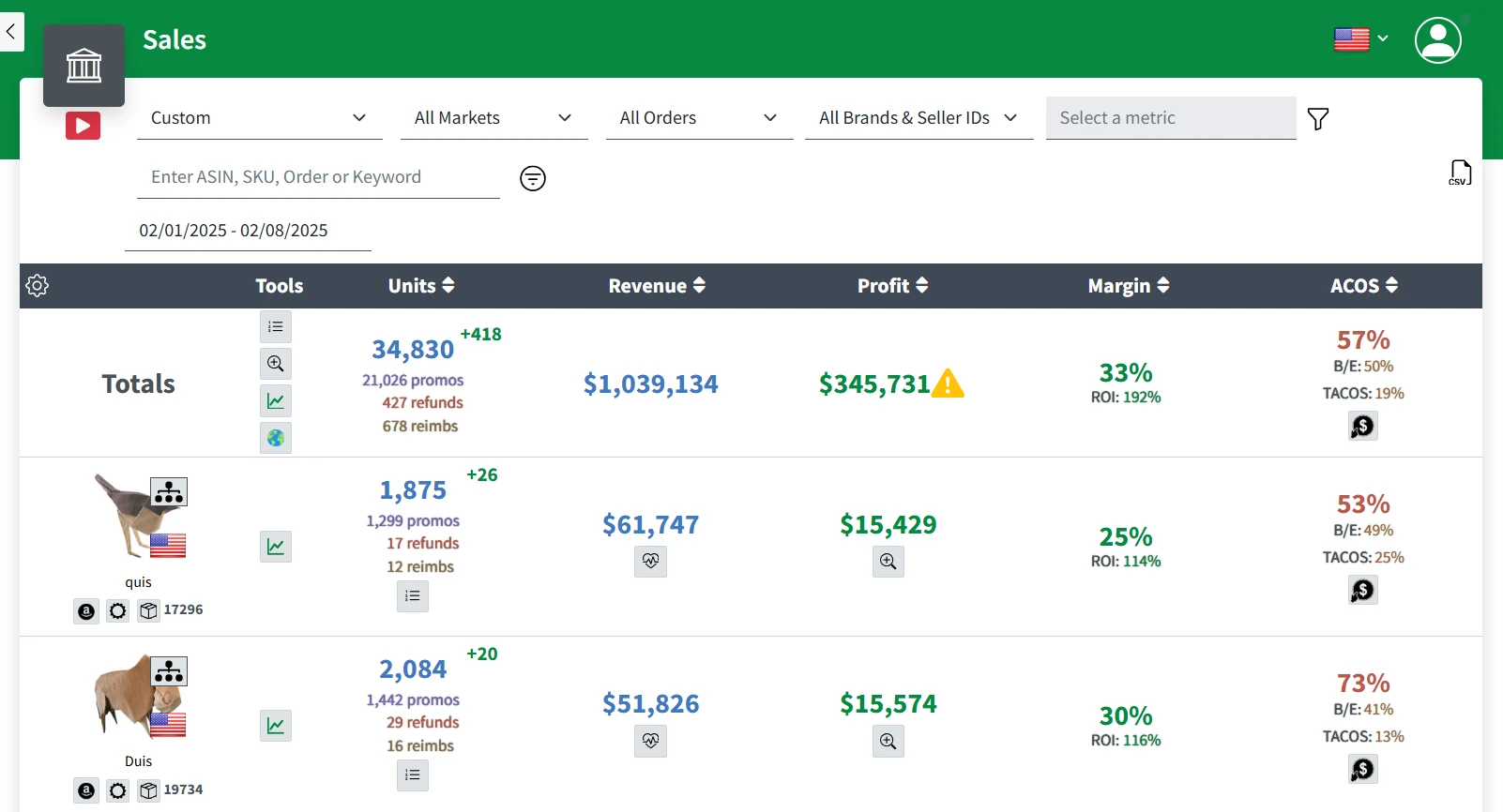The image size is (1503, 812).
Task: Click the hierarchy icon on quis product
Action: [169, 492]
